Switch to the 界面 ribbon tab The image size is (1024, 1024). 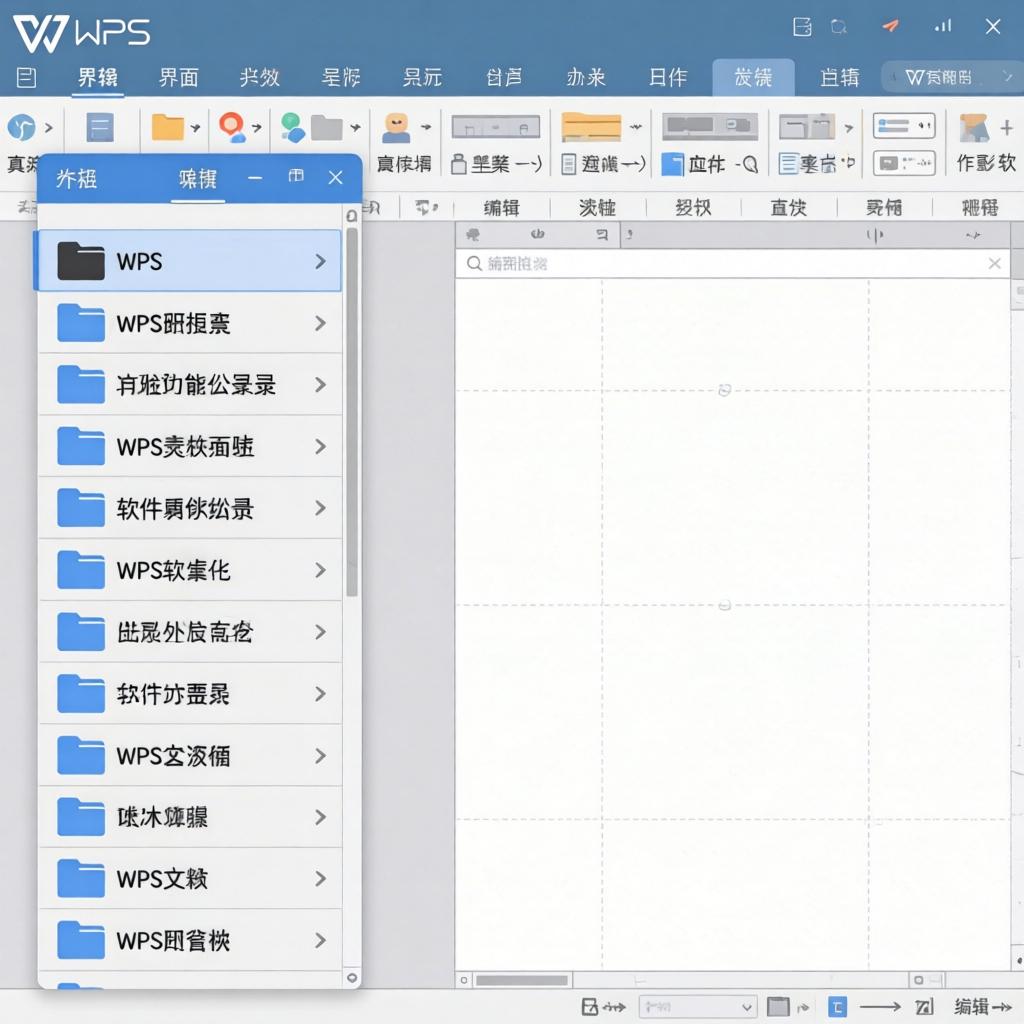click(x=178, y=78)
